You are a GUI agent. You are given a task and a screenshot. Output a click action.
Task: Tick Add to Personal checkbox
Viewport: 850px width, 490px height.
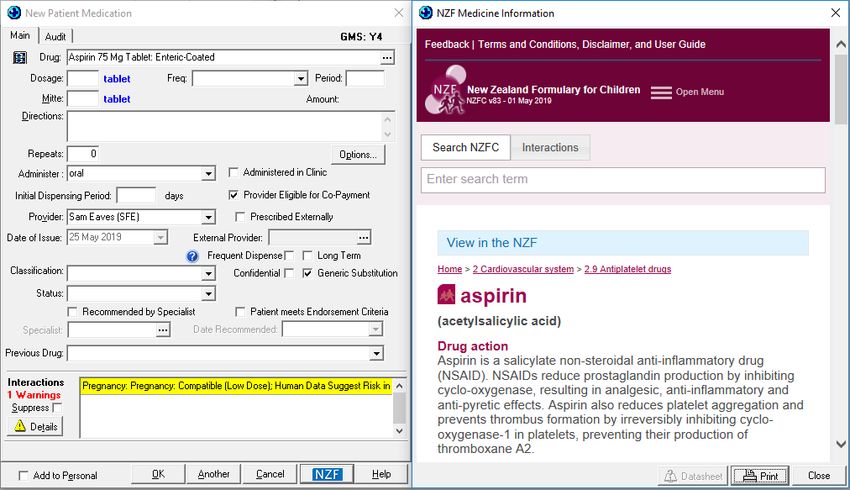pos(23,475)
